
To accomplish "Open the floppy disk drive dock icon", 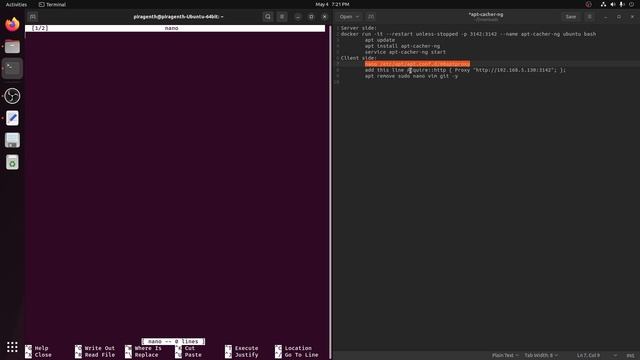I will point(12,140).
